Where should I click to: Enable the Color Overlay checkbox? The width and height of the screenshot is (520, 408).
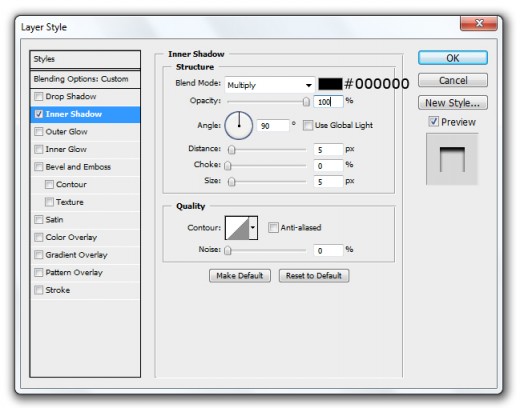pyautogui.click(x=39, y=237)
